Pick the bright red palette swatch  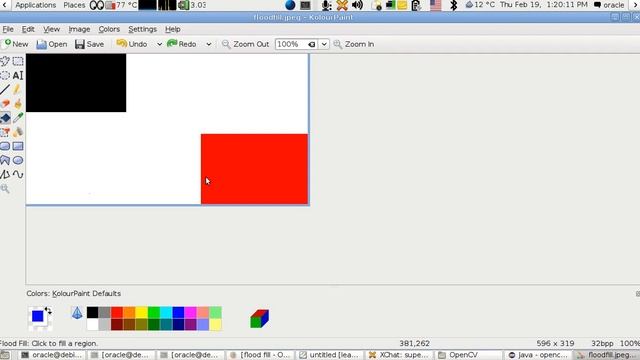click(x=117, y=312)
